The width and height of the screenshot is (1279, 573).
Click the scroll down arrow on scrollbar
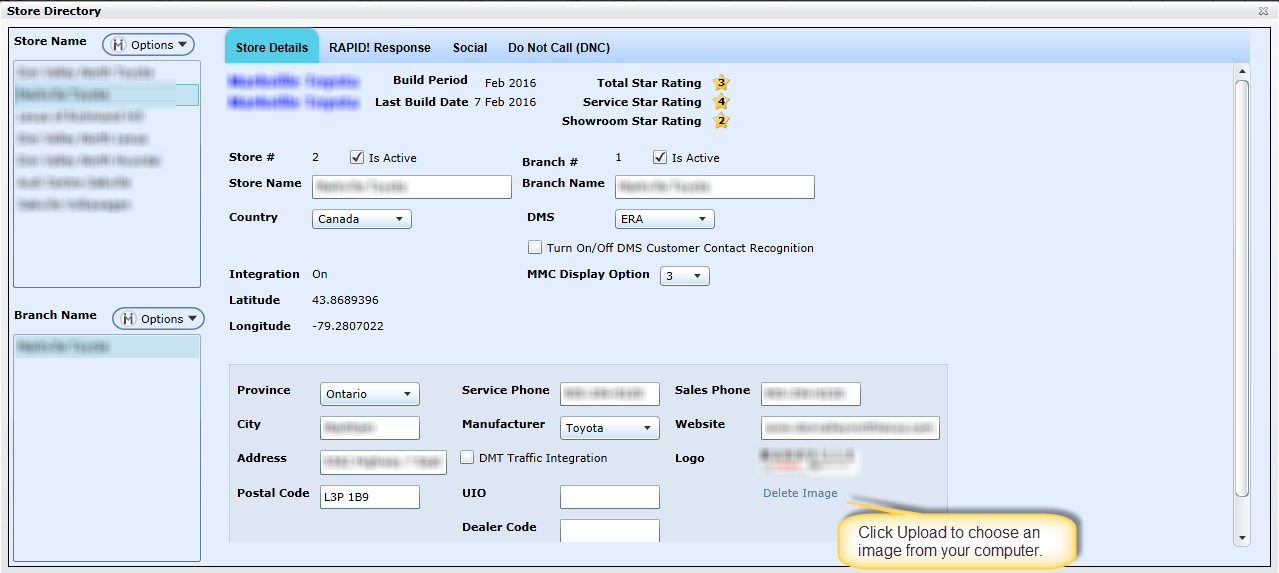click(1242, 538)
